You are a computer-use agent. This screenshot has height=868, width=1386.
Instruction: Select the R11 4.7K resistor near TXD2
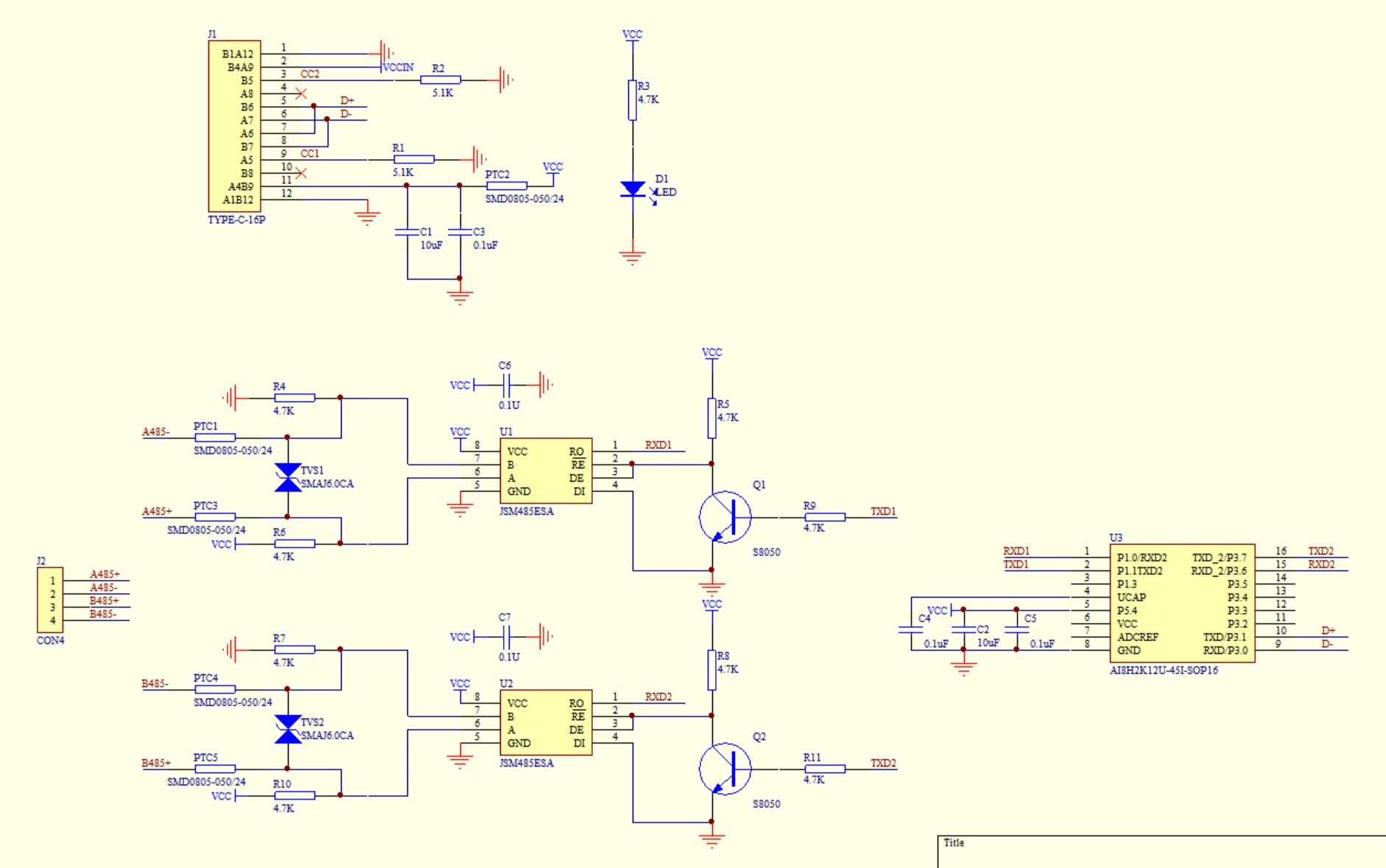click(x=824, y=769)
